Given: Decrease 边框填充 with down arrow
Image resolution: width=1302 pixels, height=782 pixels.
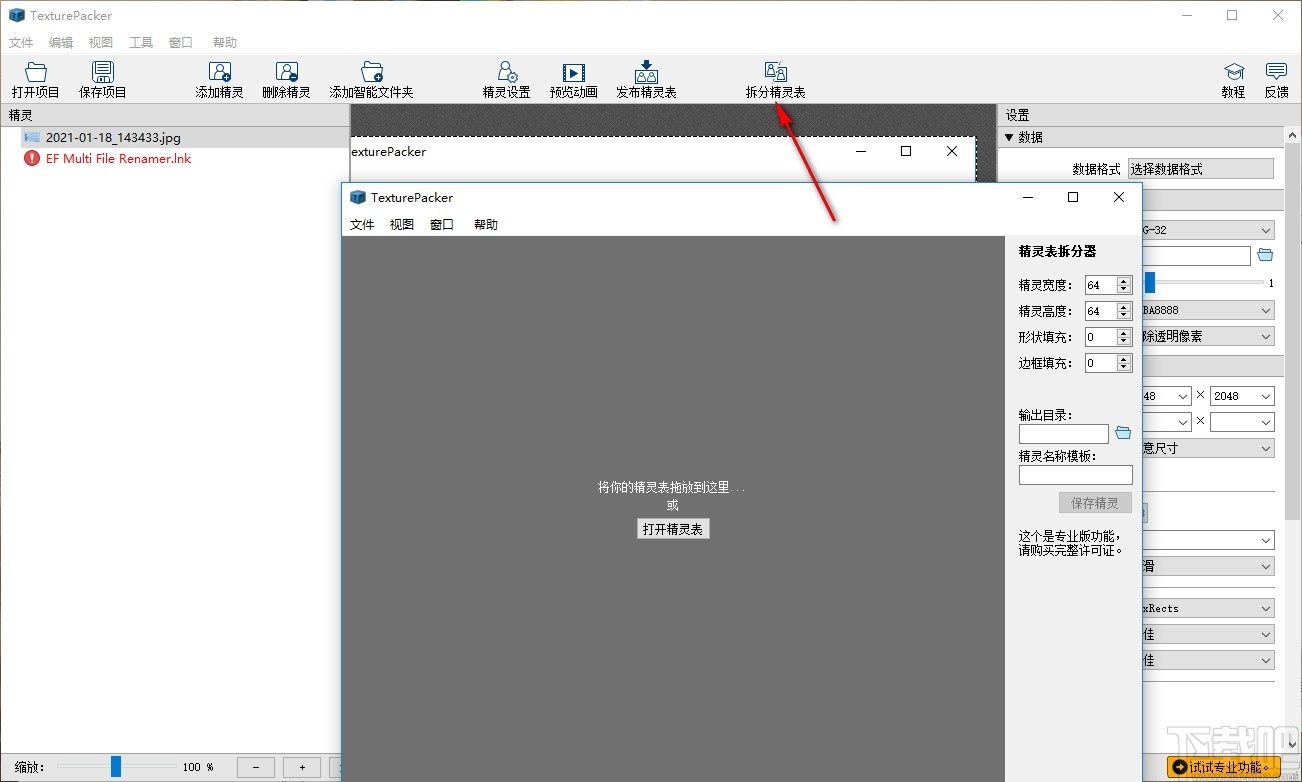Looking at the screenshot, I should 1125,368.
